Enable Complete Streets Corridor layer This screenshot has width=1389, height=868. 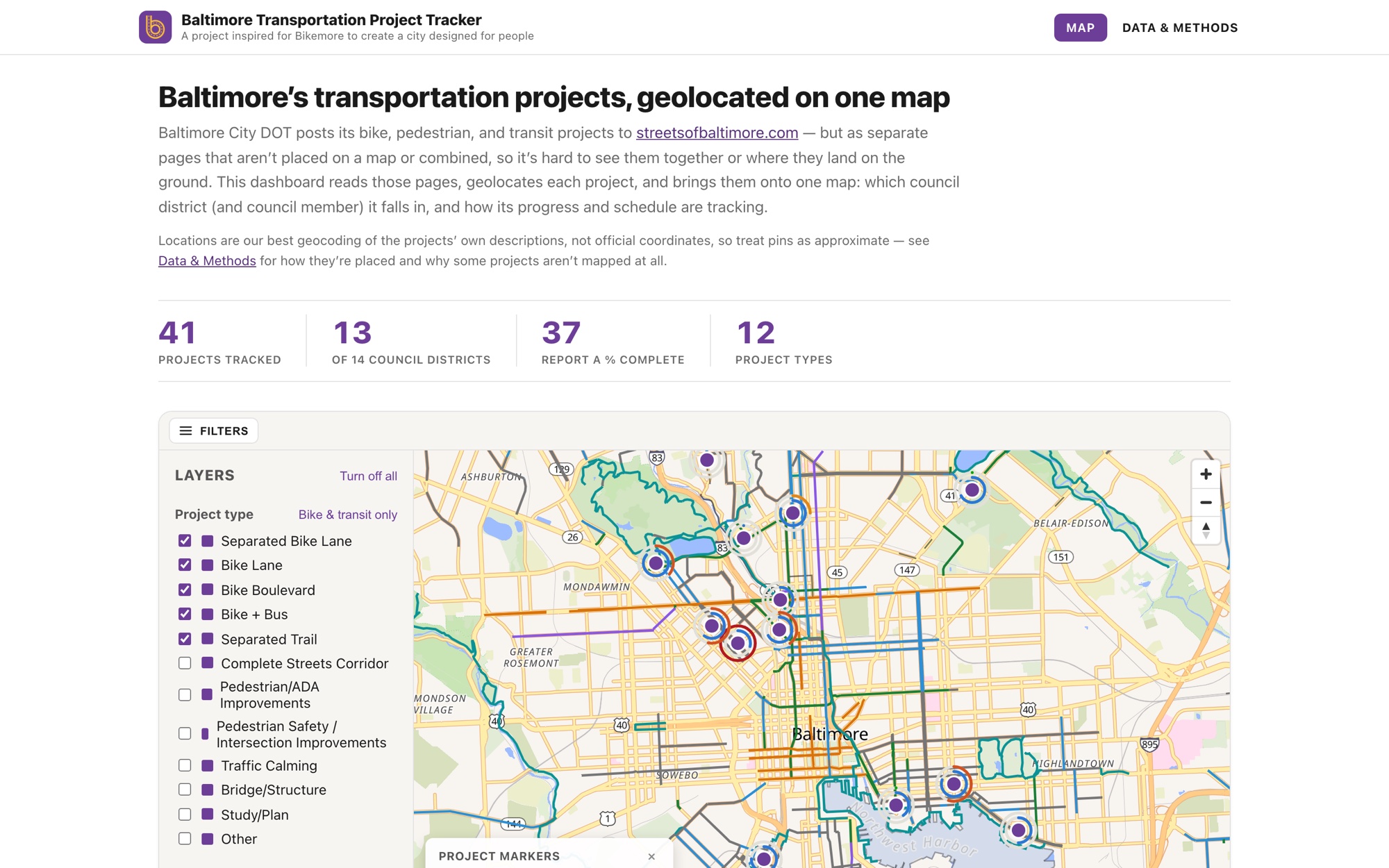tap(185, 663)
